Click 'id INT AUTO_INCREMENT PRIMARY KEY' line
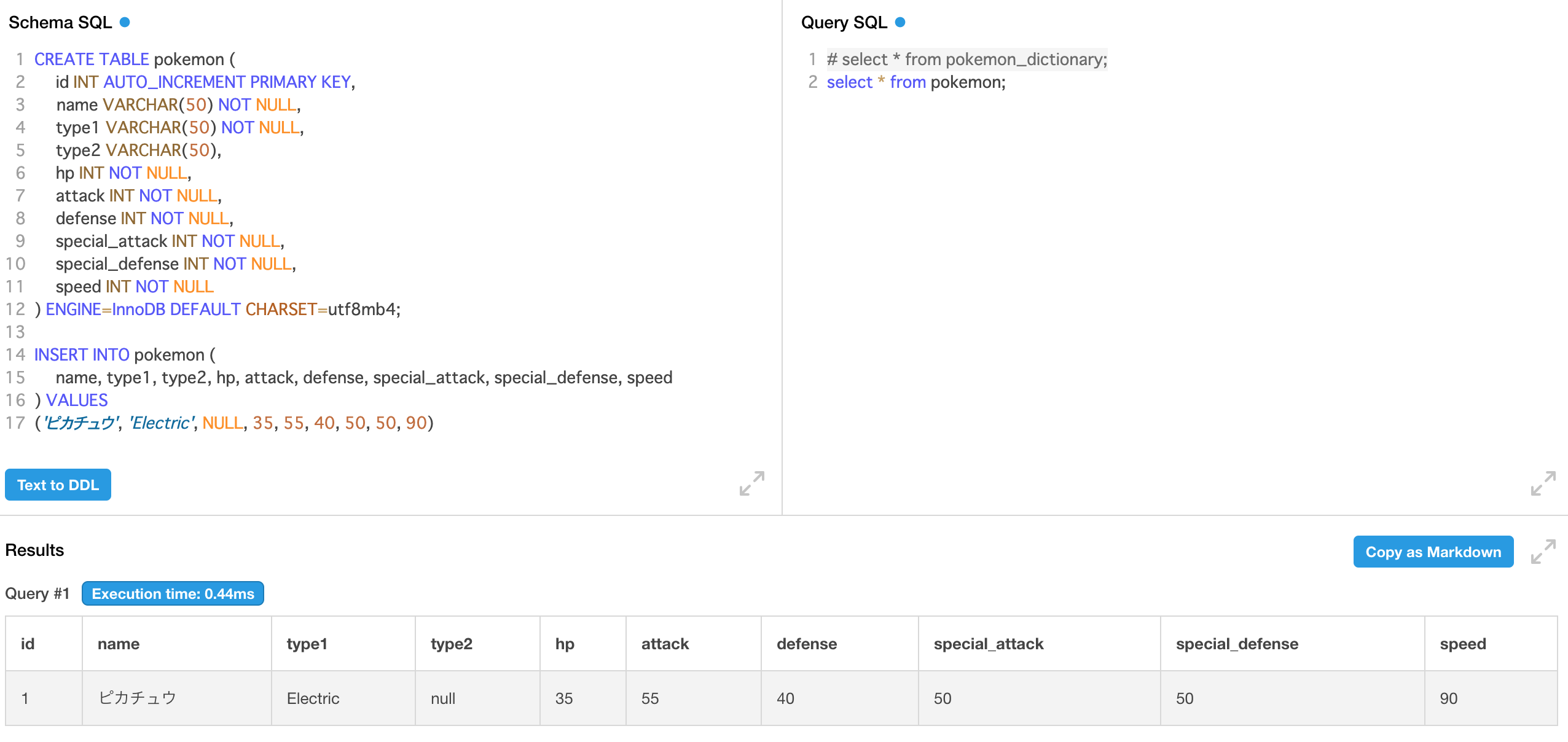Screen dimensions: 1568x742 (205, 82)
